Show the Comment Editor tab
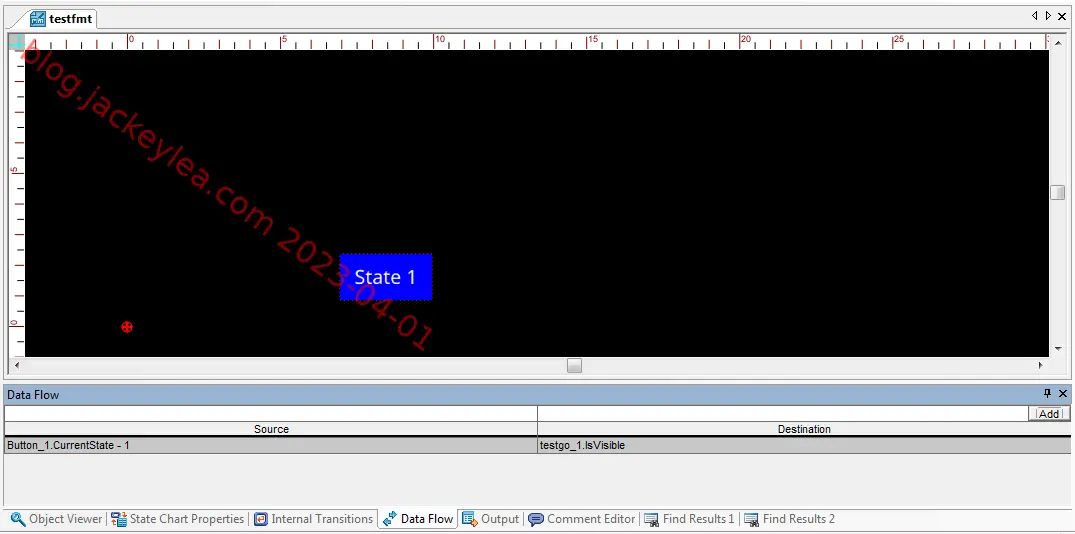This screenshot has width=1075, height=534. pos(582,519)
